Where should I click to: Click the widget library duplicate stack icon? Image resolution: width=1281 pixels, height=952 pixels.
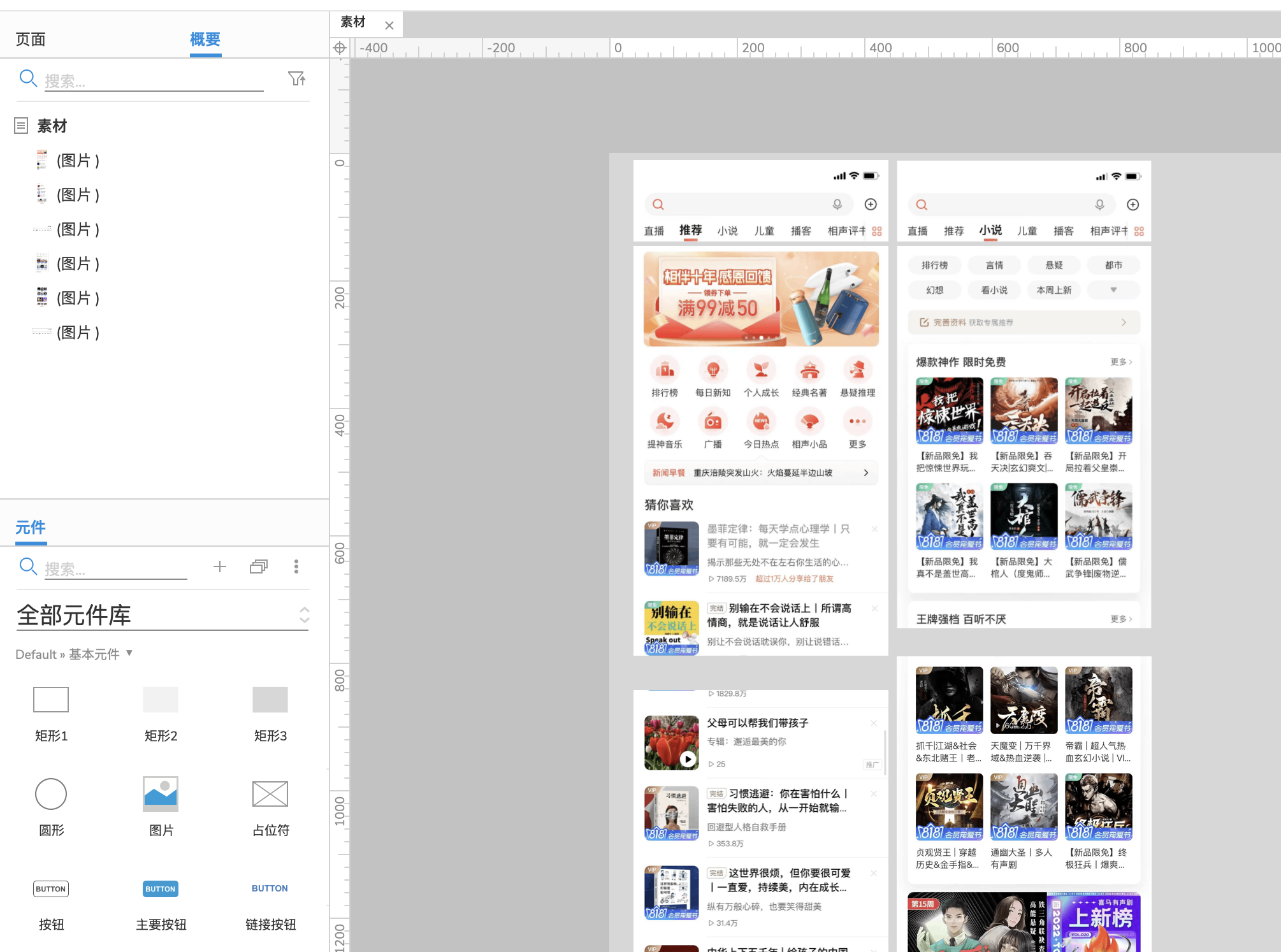click(259, 566)
